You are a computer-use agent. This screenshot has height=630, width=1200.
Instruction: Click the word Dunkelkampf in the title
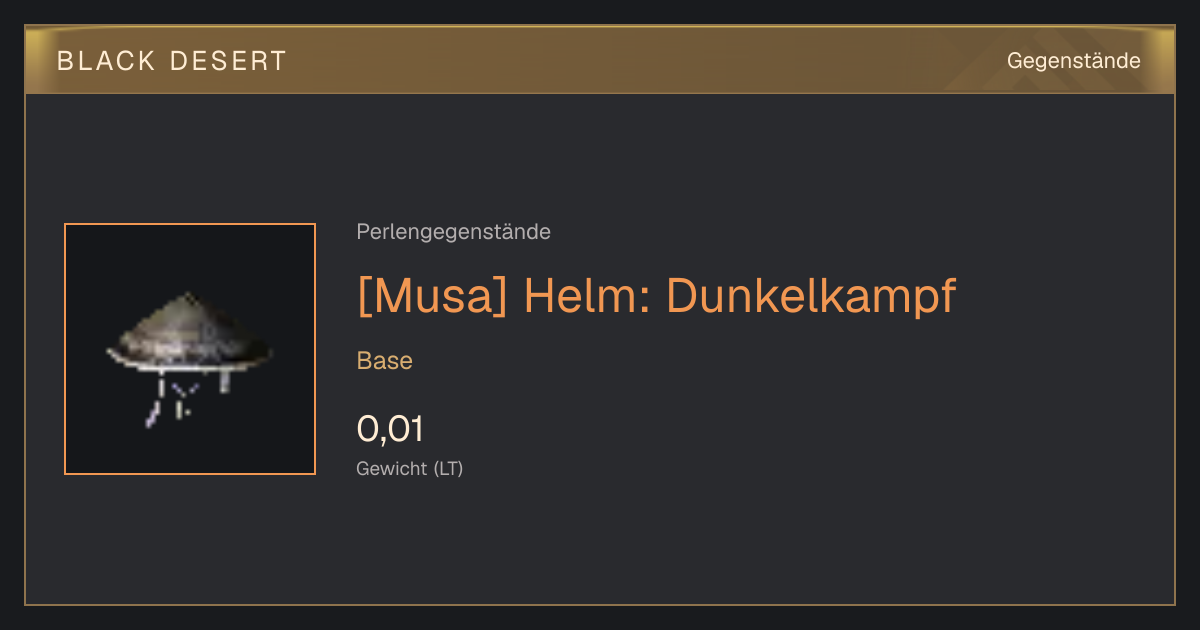[x=811, y=296]
